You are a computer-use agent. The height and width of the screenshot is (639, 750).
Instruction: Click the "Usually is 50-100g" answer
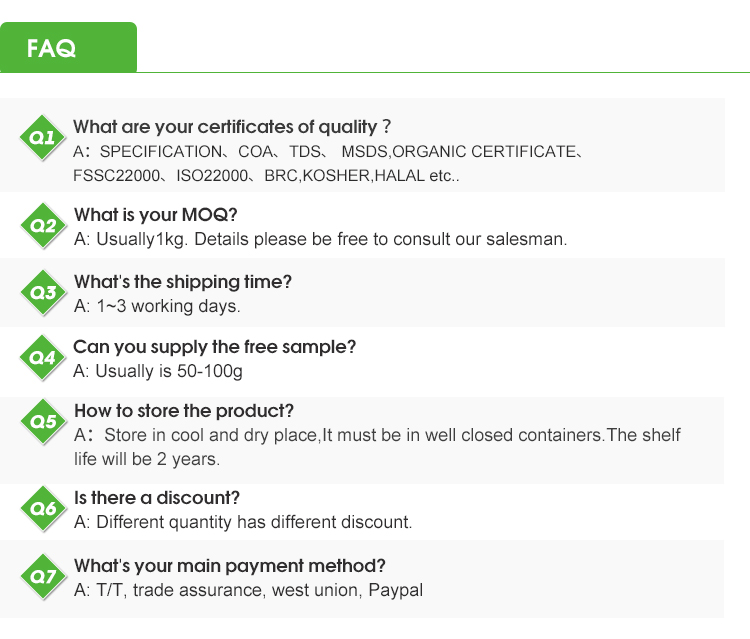158,371
